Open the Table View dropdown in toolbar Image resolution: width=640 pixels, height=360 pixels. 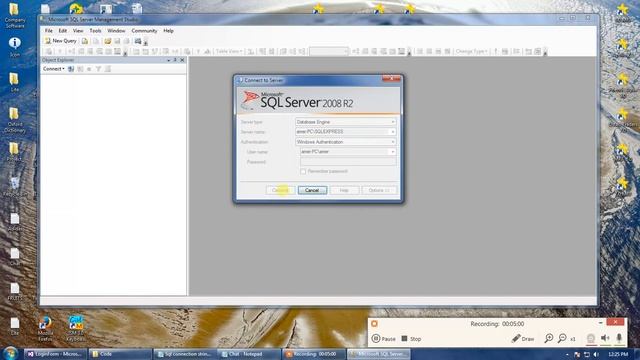(x=229, y=51)
